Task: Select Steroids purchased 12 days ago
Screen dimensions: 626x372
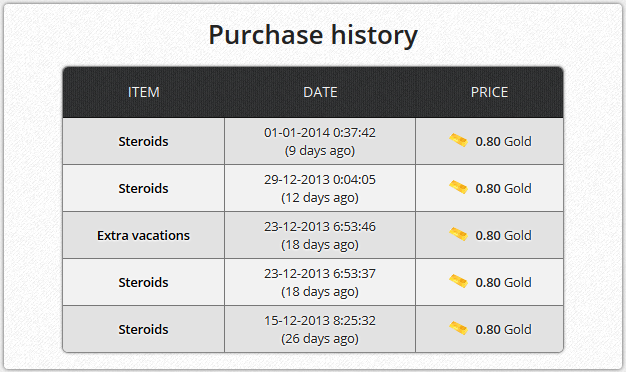Action: coord(143,188)
